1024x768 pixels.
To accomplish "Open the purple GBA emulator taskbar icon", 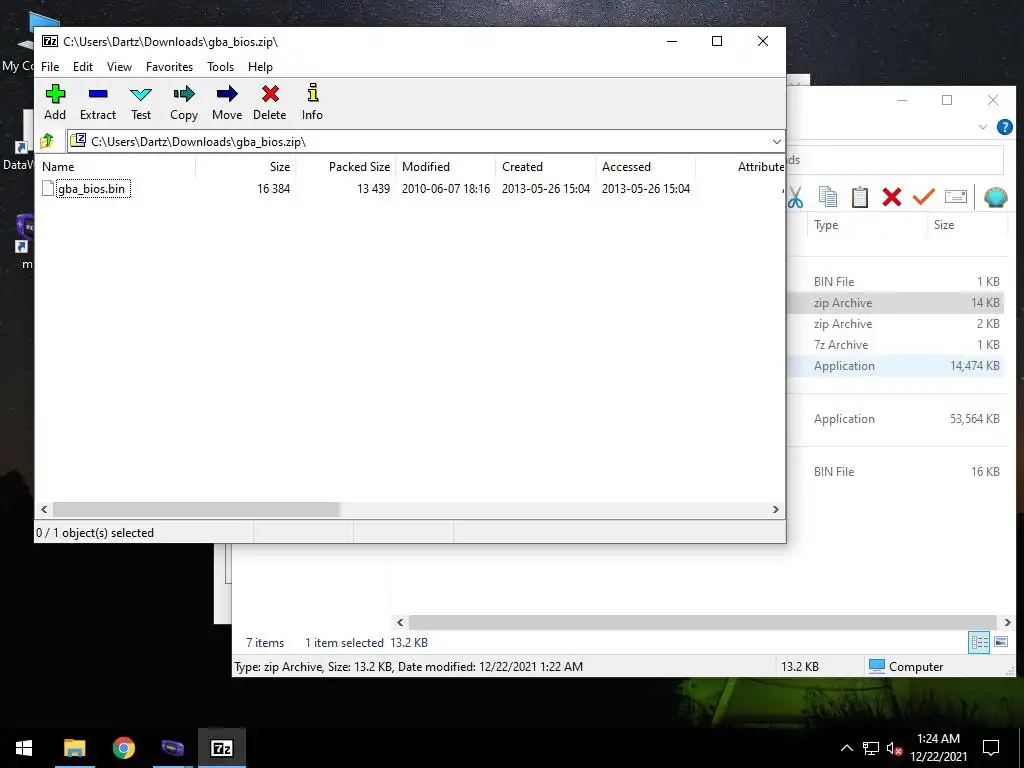I will click(x=172, y=748).
